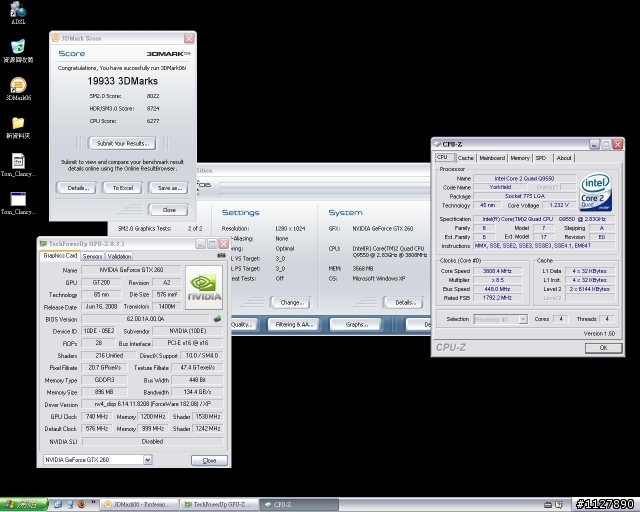Screen dimensions: 640x512
Task: Open the yellow folder on the desktop
Action: pyautogui.click(x=18, y=127)
